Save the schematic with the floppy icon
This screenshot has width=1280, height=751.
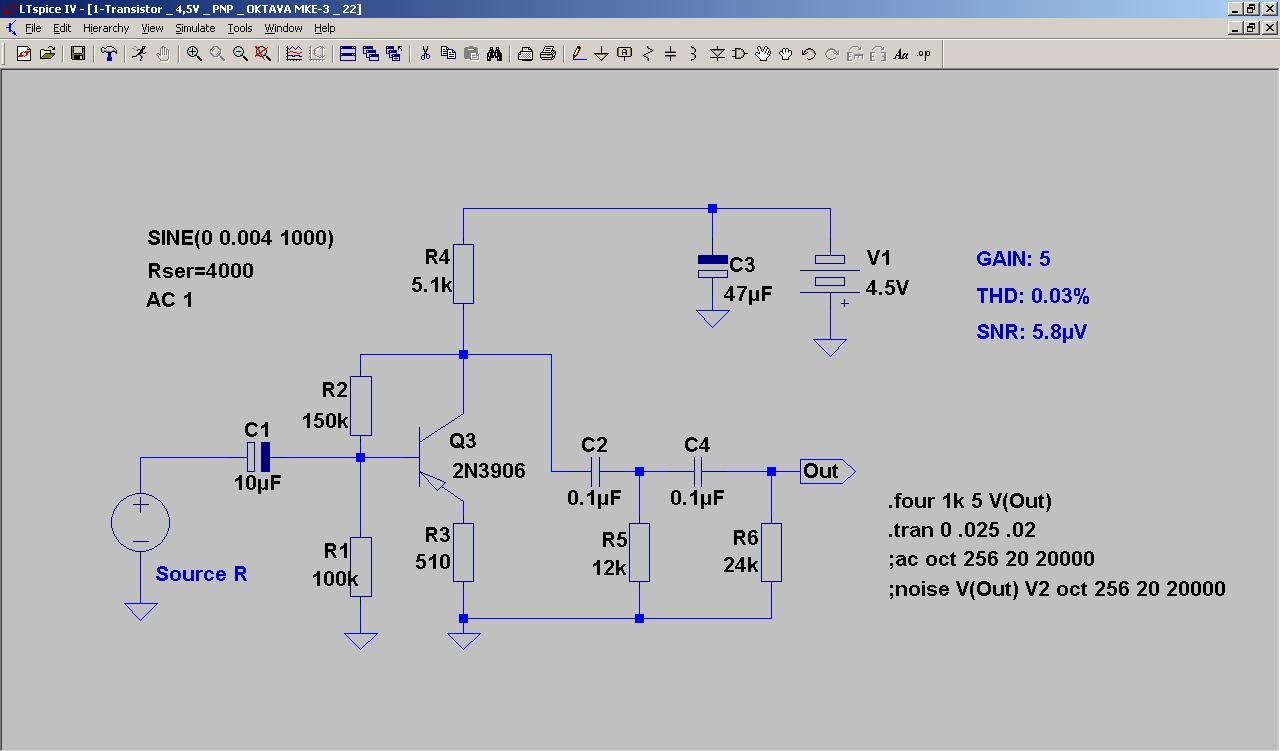coord(78,54)
